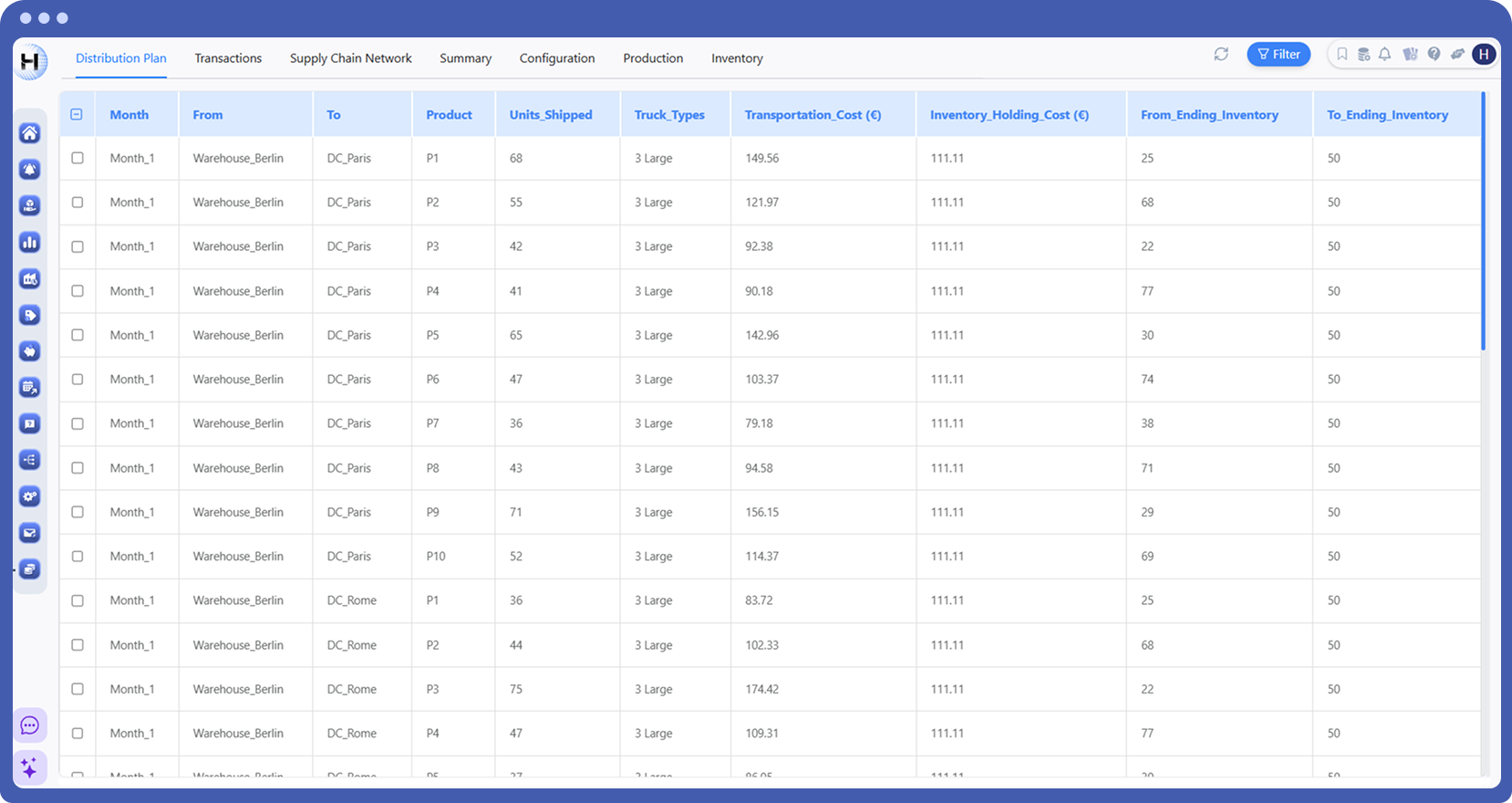Switch to the Supply Chain Network tab
Image resolution: width=1512 pixels, height=803 pixels.
(350, 58)
